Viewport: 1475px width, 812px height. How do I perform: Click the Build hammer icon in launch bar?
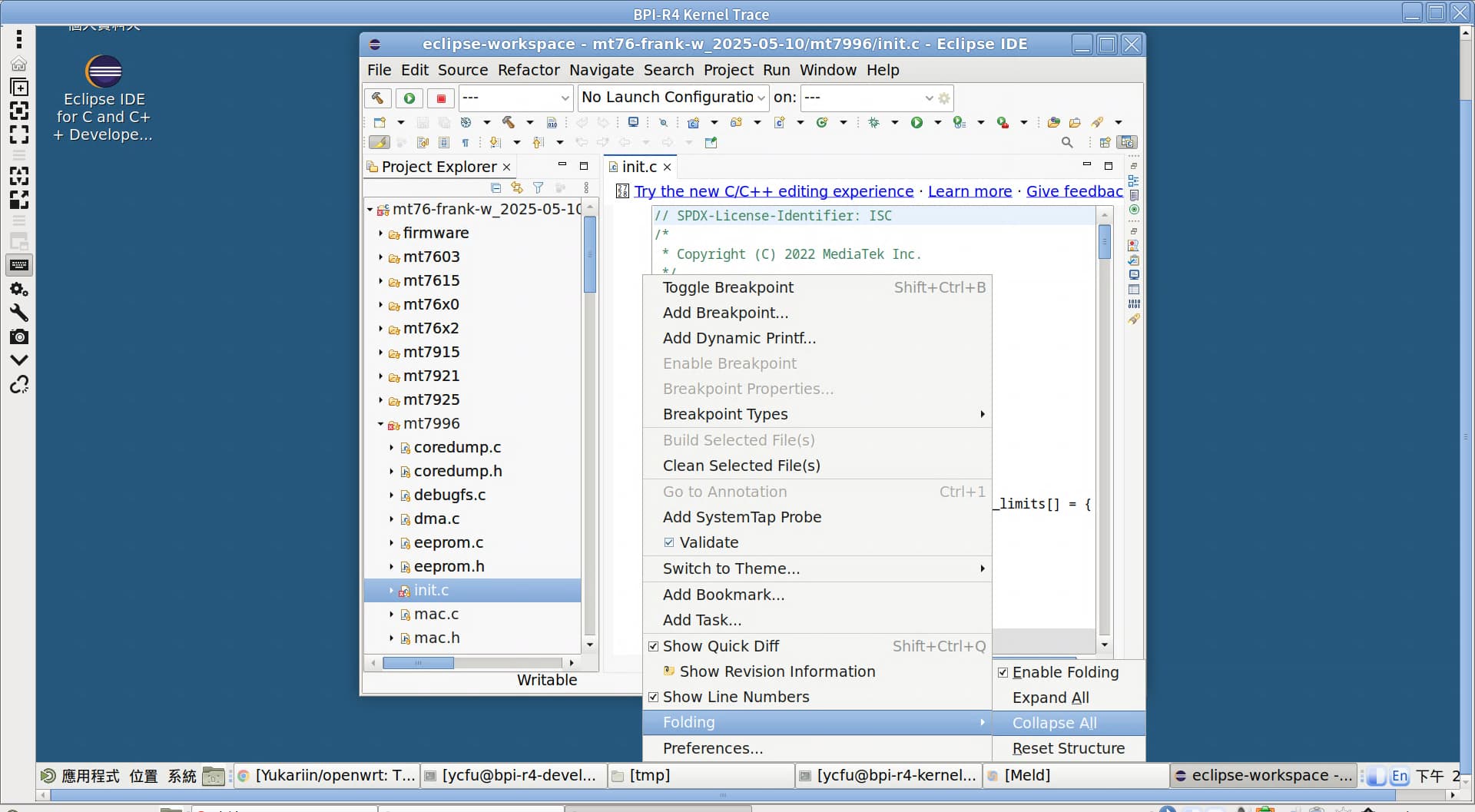tap(377, 98)
